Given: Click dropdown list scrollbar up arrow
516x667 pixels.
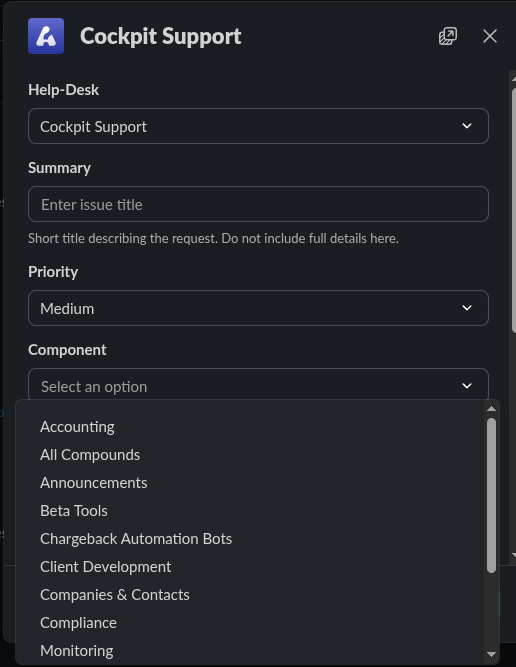Looking at the screenshot, I should click(x=491, y=409).
